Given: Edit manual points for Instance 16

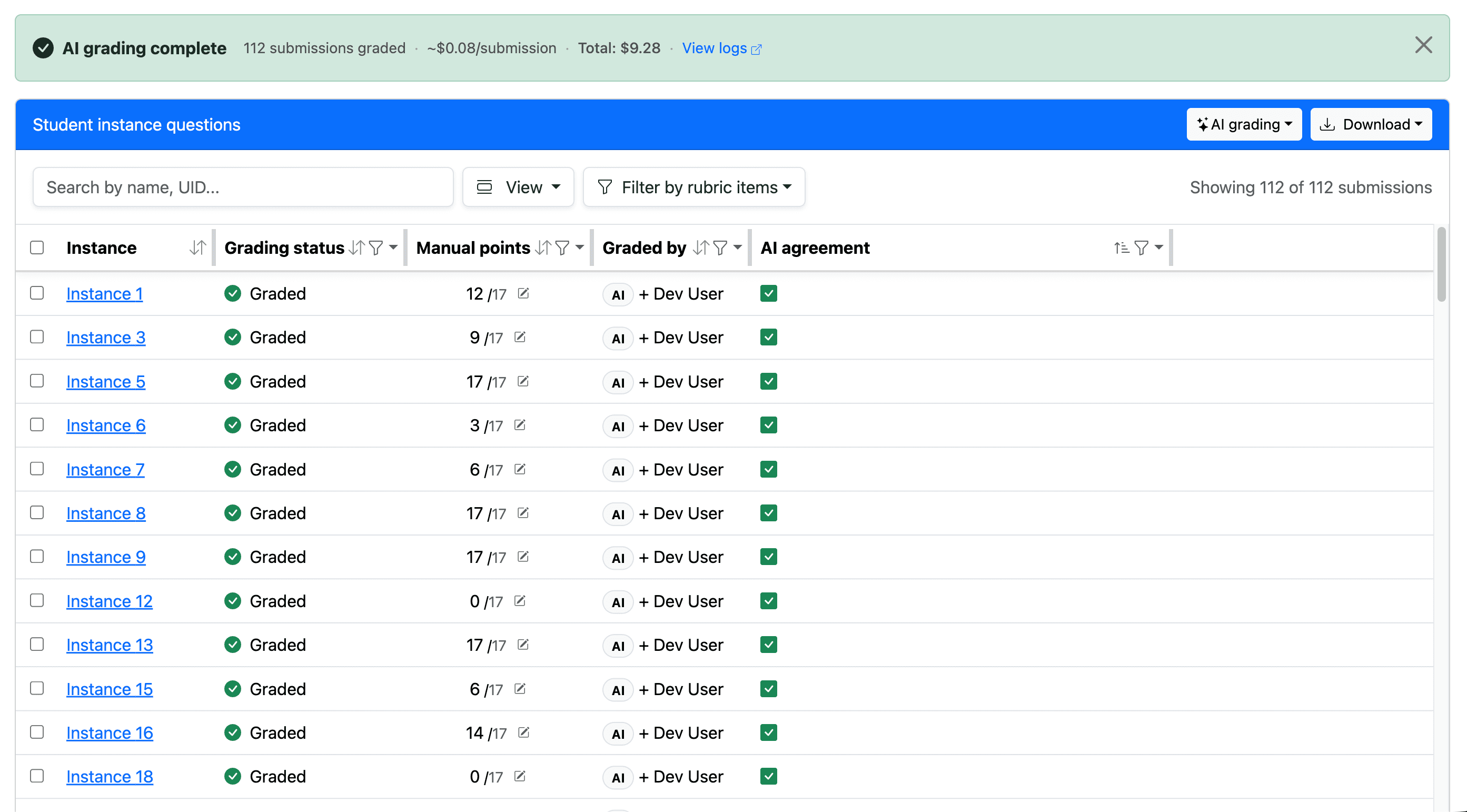Looking at the screenshot, I should point(524,733).
